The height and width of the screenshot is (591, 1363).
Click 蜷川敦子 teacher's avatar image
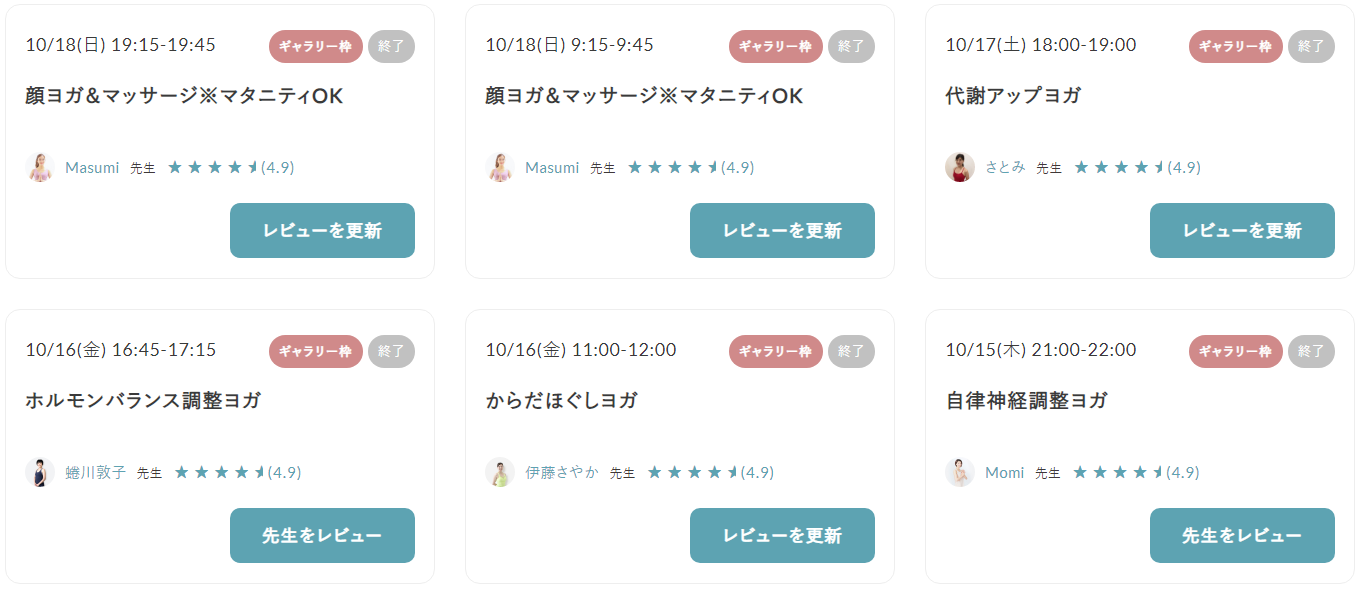click(40, 472)
